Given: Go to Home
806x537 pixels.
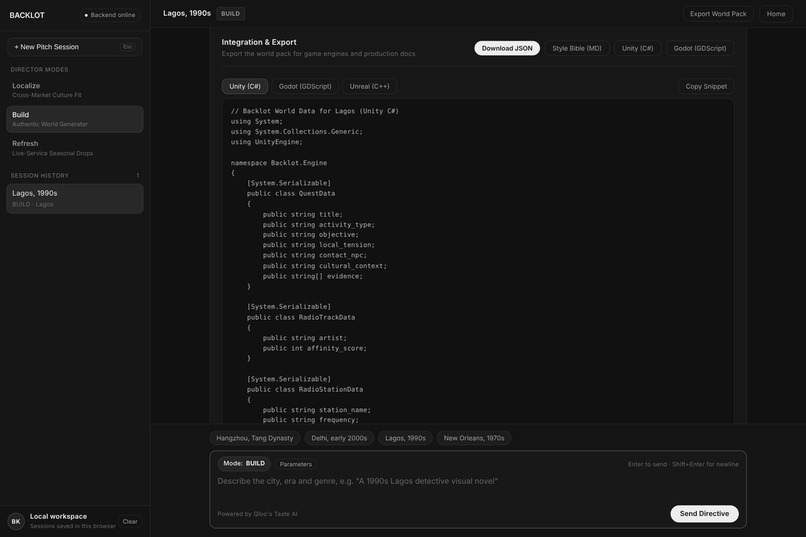Looking at the screenshot, I should [x=776, y=14].
